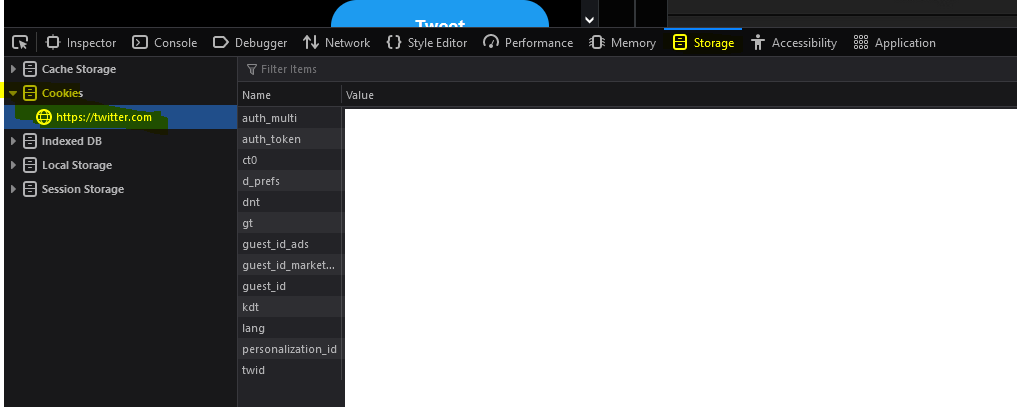This screenshot has height=407, width=1017.
Task: Switch to the Console tab
Action: pyautogui.click(x=165, y=43)
